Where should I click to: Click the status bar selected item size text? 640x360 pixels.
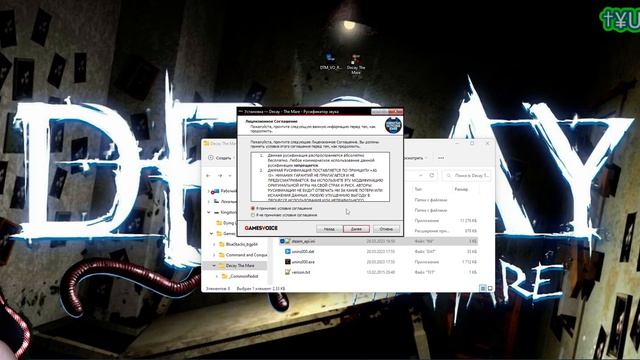tap(260, 288)
